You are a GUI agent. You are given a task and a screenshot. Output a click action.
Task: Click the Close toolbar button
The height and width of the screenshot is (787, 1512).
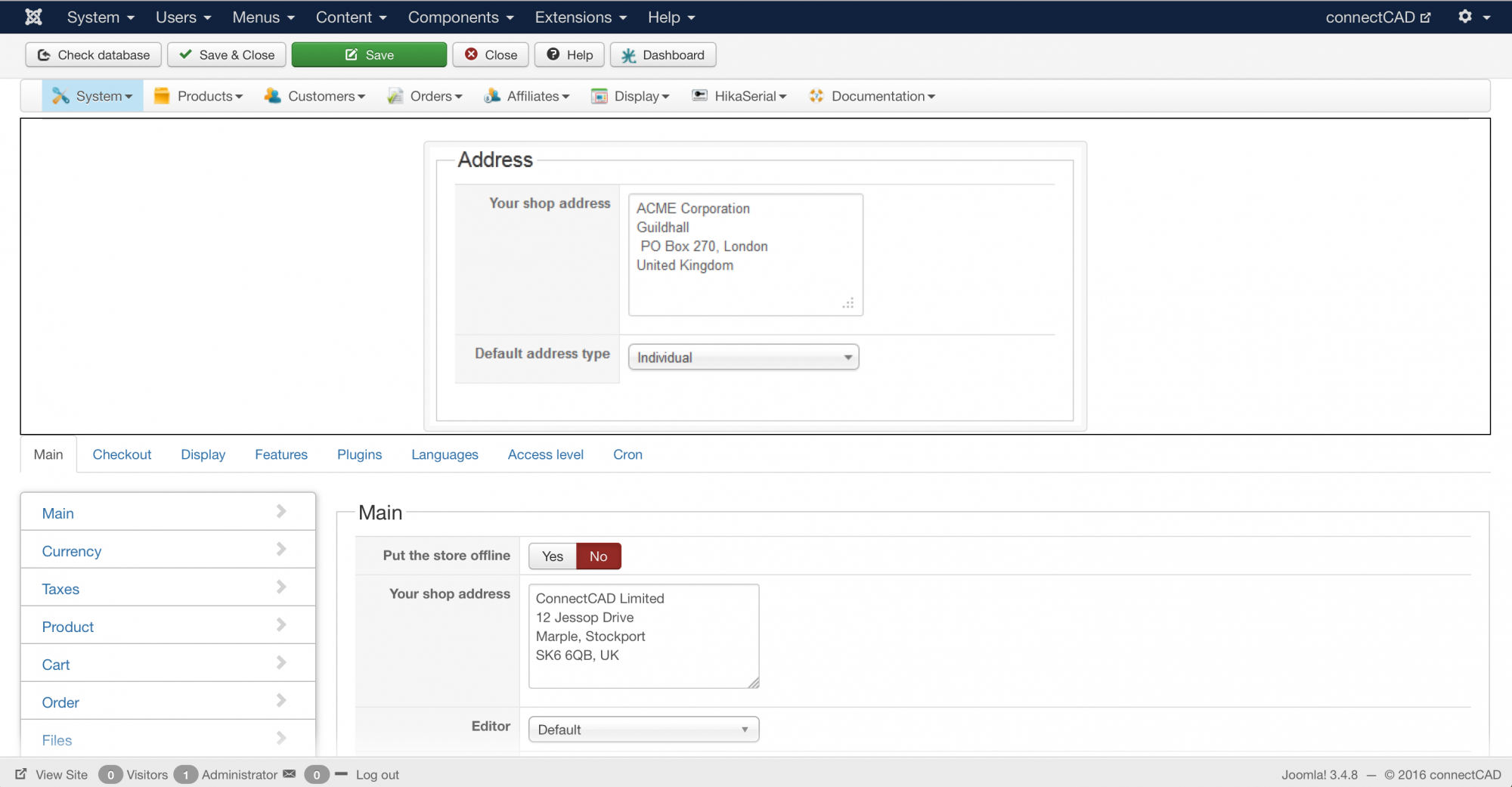coord(491,55)
